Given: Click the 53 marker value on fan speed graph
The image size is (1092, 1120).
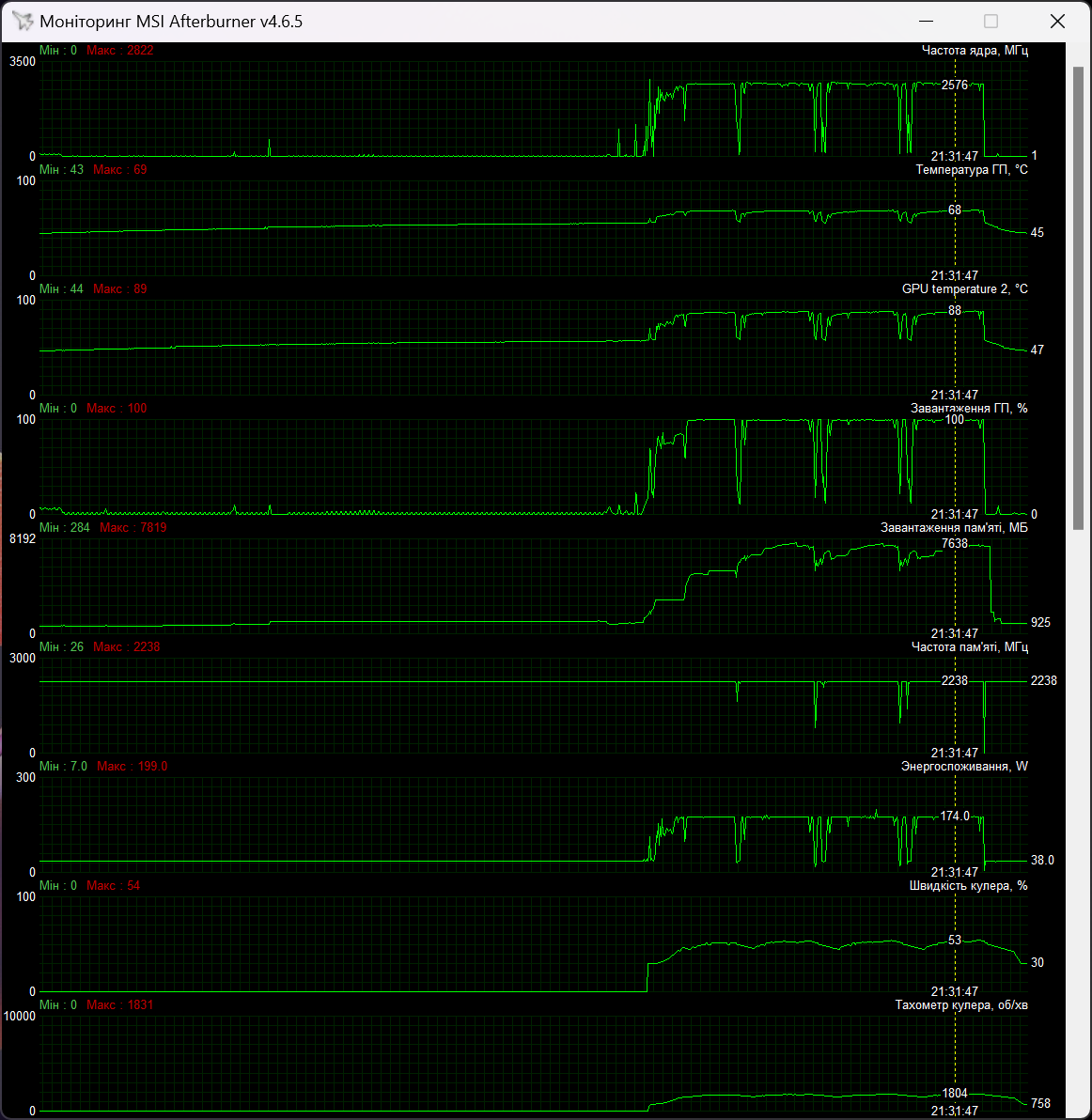Looking at the screenshot, I should [x=955, y=940].
